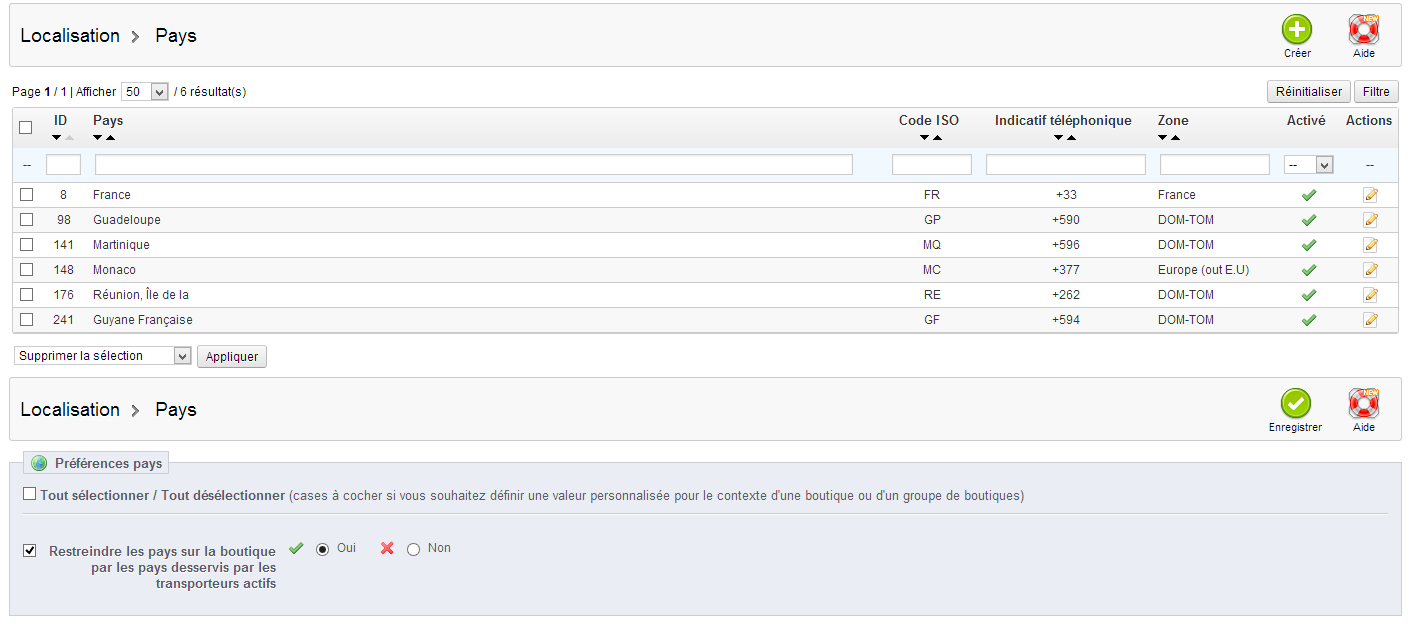Open the Activé filter dropdown
The width and height of the screenshot is (1409, 632).
point(1309,165)
